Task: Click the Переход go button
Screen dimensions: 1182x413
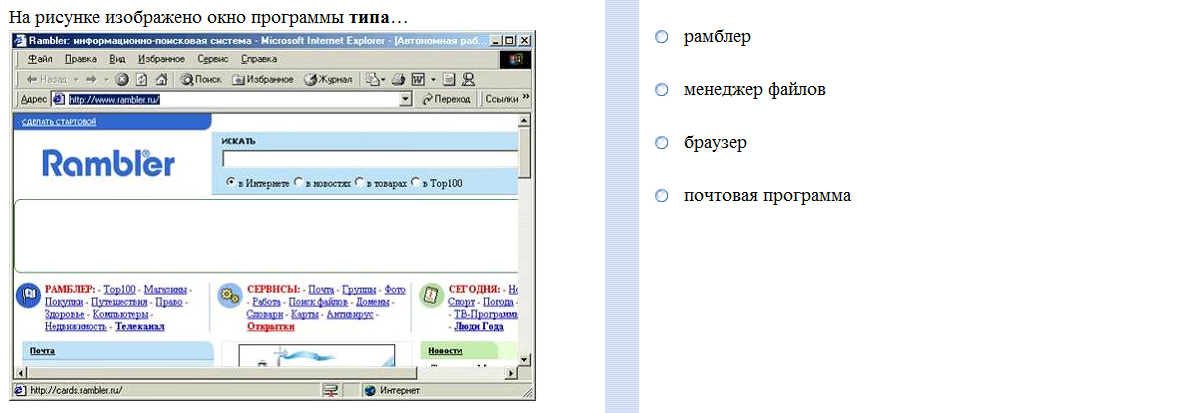Action: 447,99
